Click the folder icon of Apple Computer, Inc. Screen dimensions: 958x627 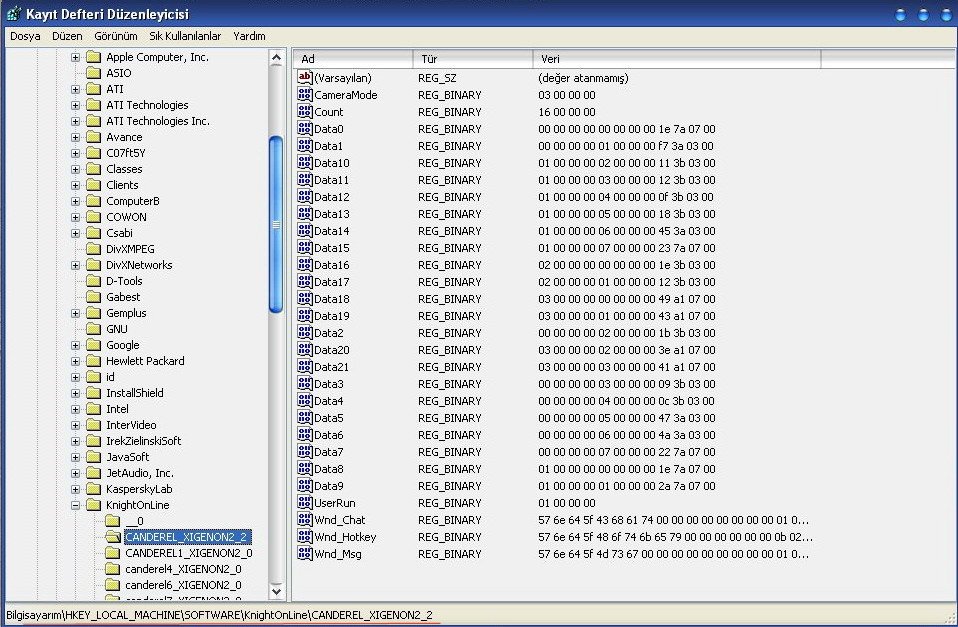tap(93, 57)
